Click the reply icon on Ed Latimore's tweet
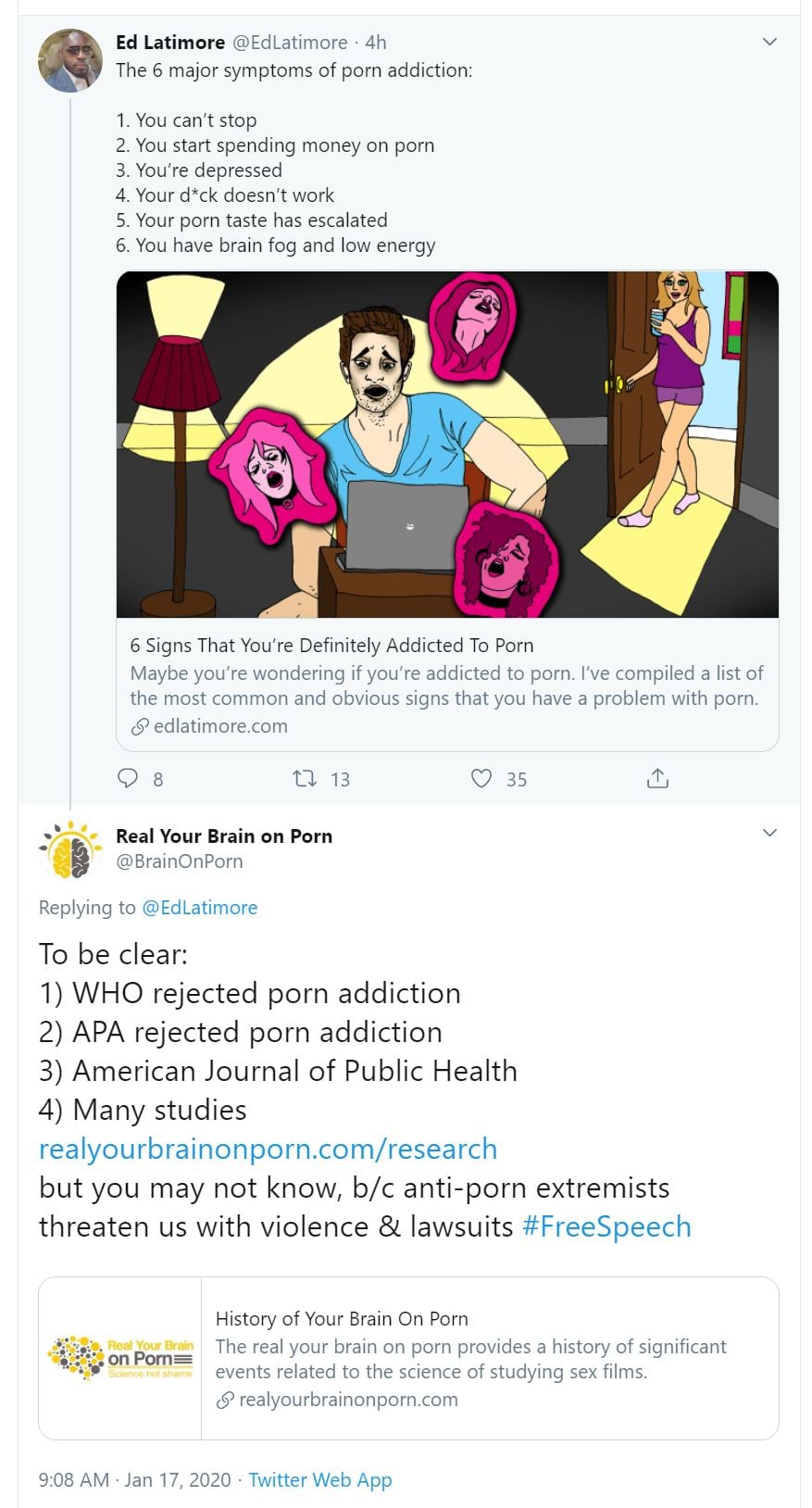 click(128, 778)
